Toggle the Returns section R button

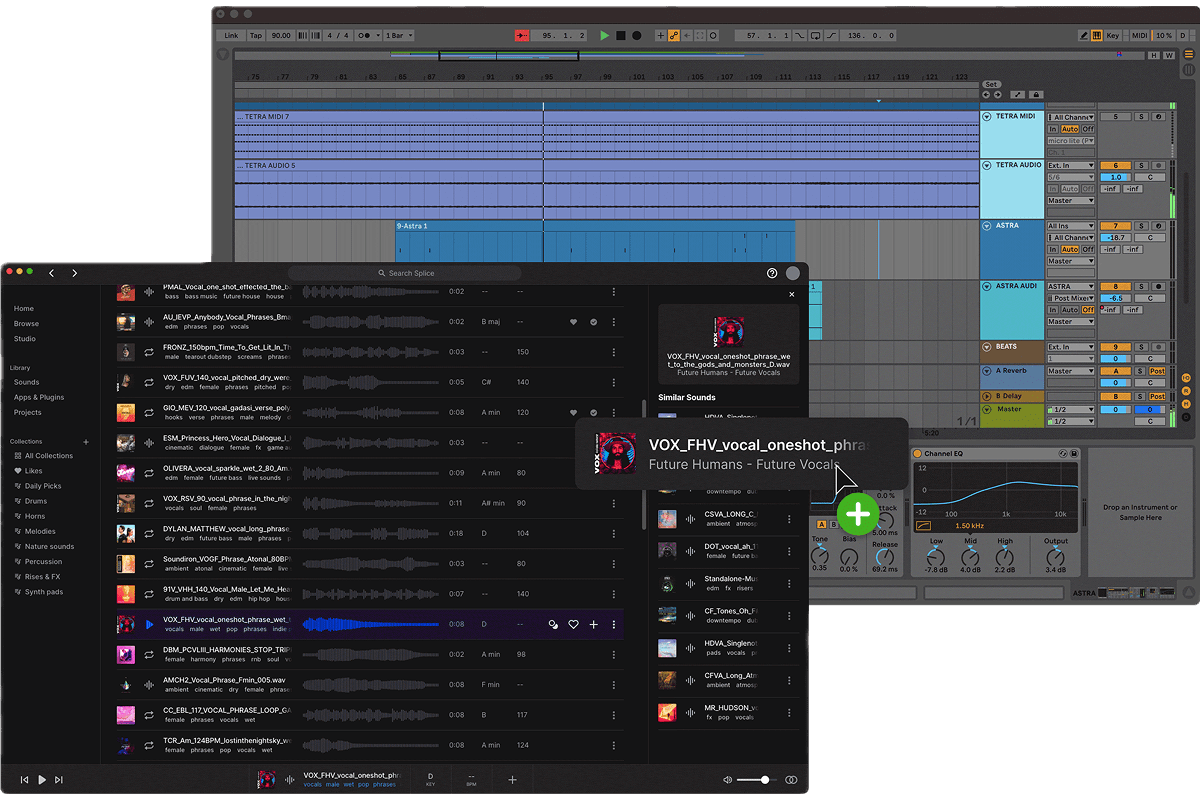pos(1186,391)
